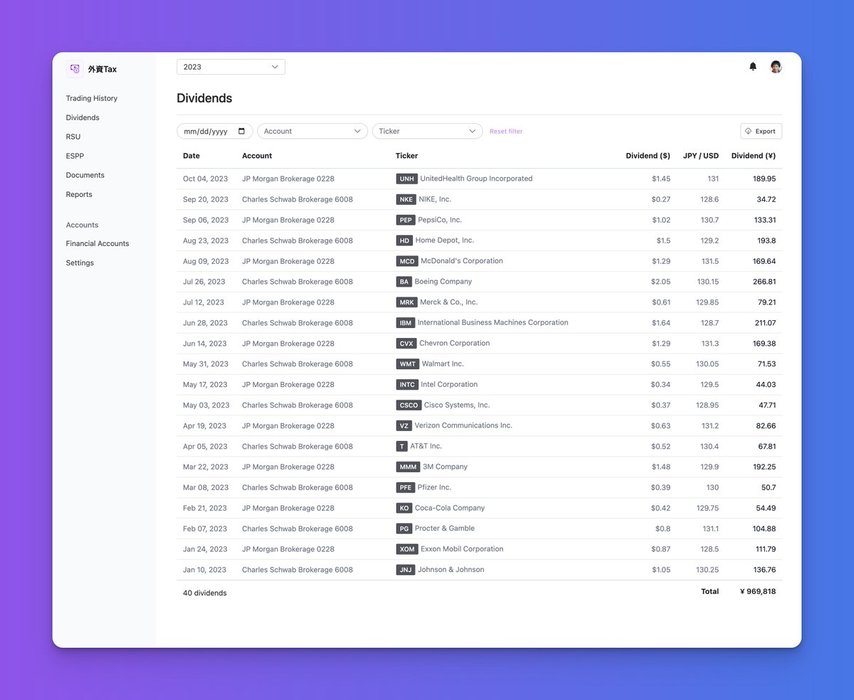Viewport: 854px width, 700px height.
Task: Focus the mm/dd/yyyy date filter field
Action: coord(215,131)
